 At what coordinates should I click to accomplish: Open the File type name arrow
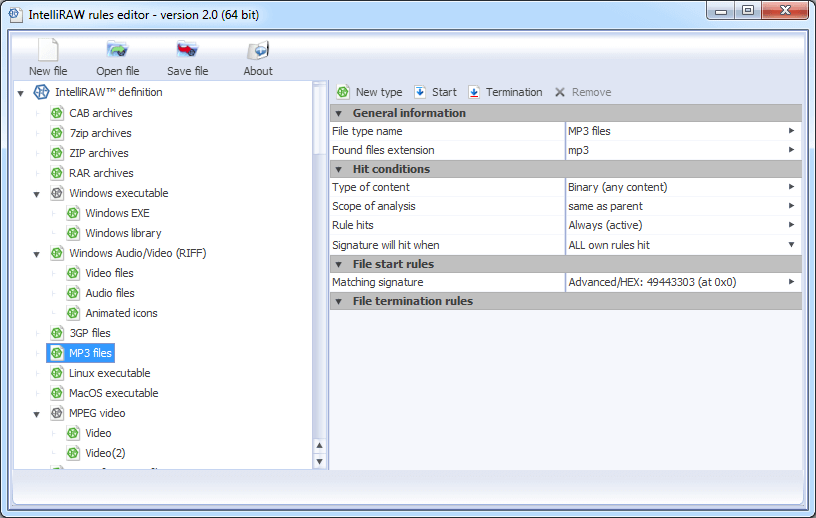[791, 131]
